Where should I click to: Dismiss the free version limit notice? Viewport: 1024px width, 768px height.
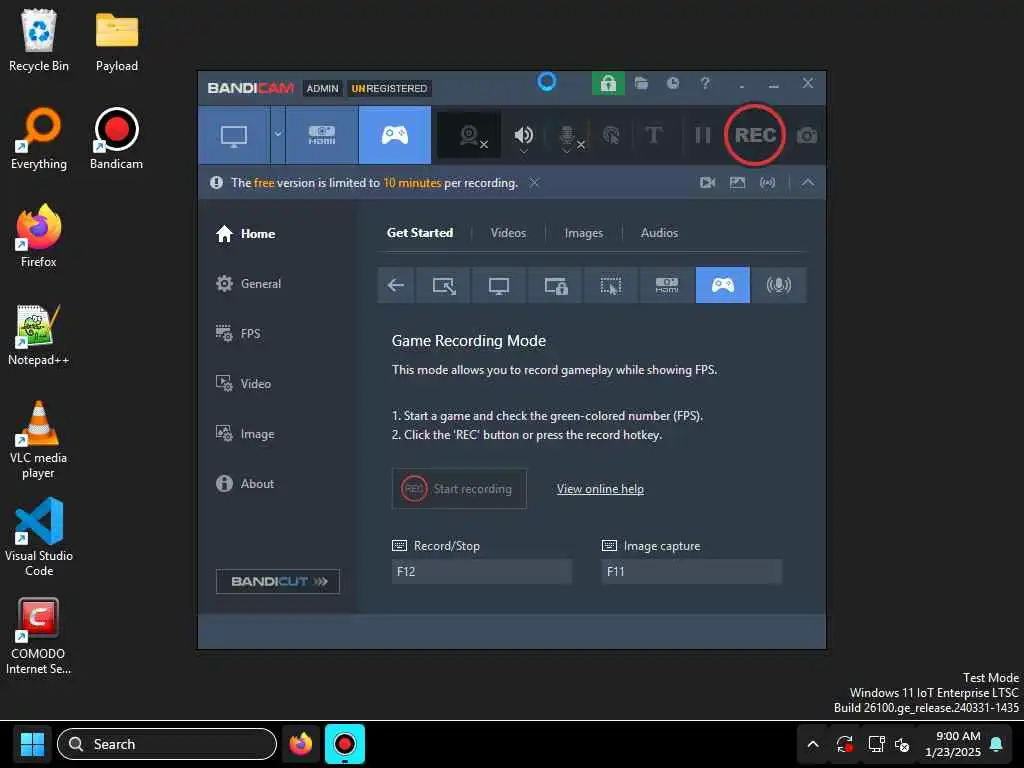[534, 183]
